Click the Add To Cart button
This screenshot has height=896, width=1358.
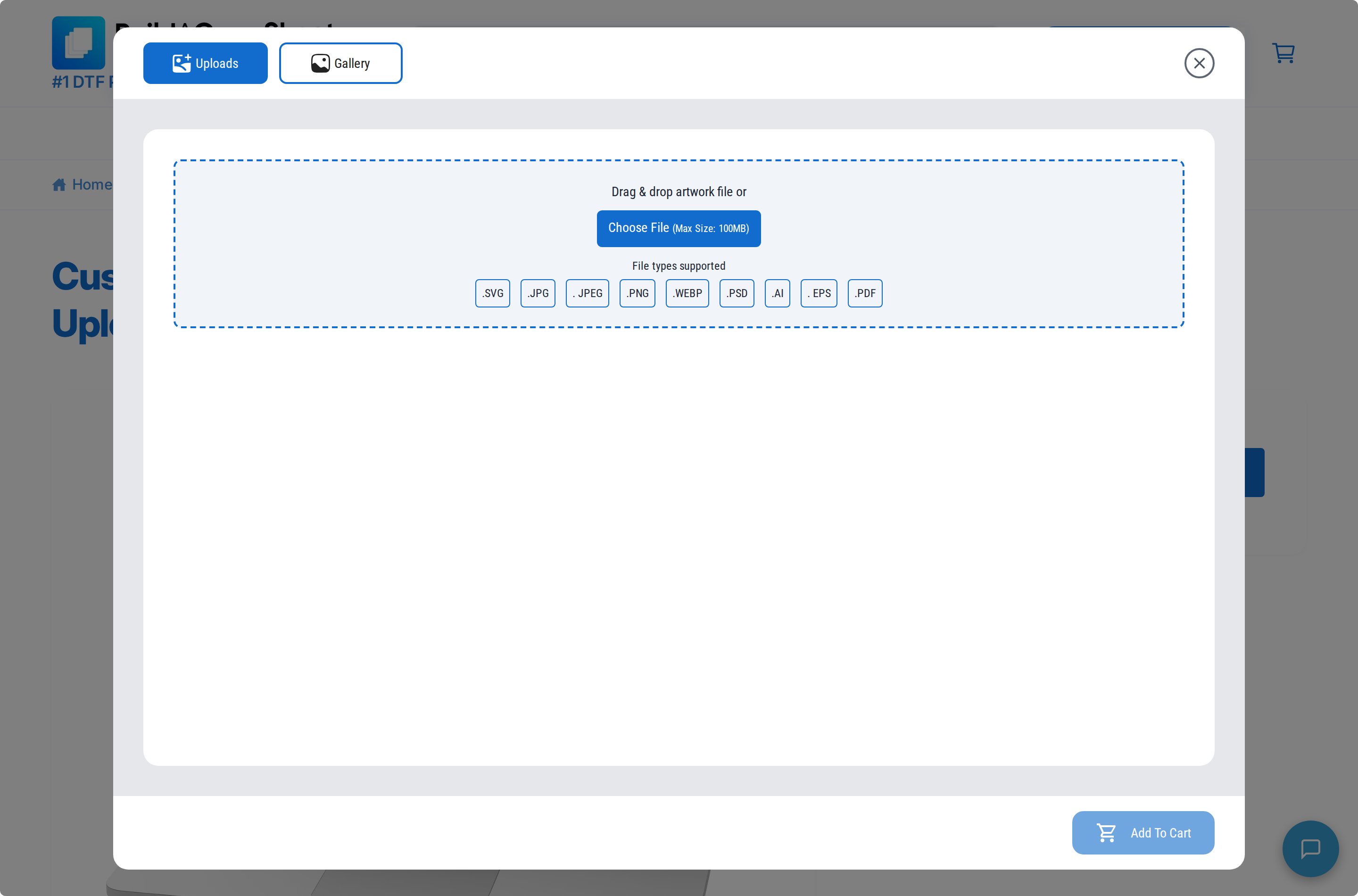[1143, 832]
